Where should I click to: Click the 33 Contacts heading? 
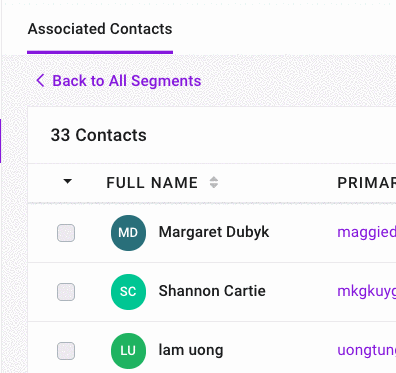(98, 135)
